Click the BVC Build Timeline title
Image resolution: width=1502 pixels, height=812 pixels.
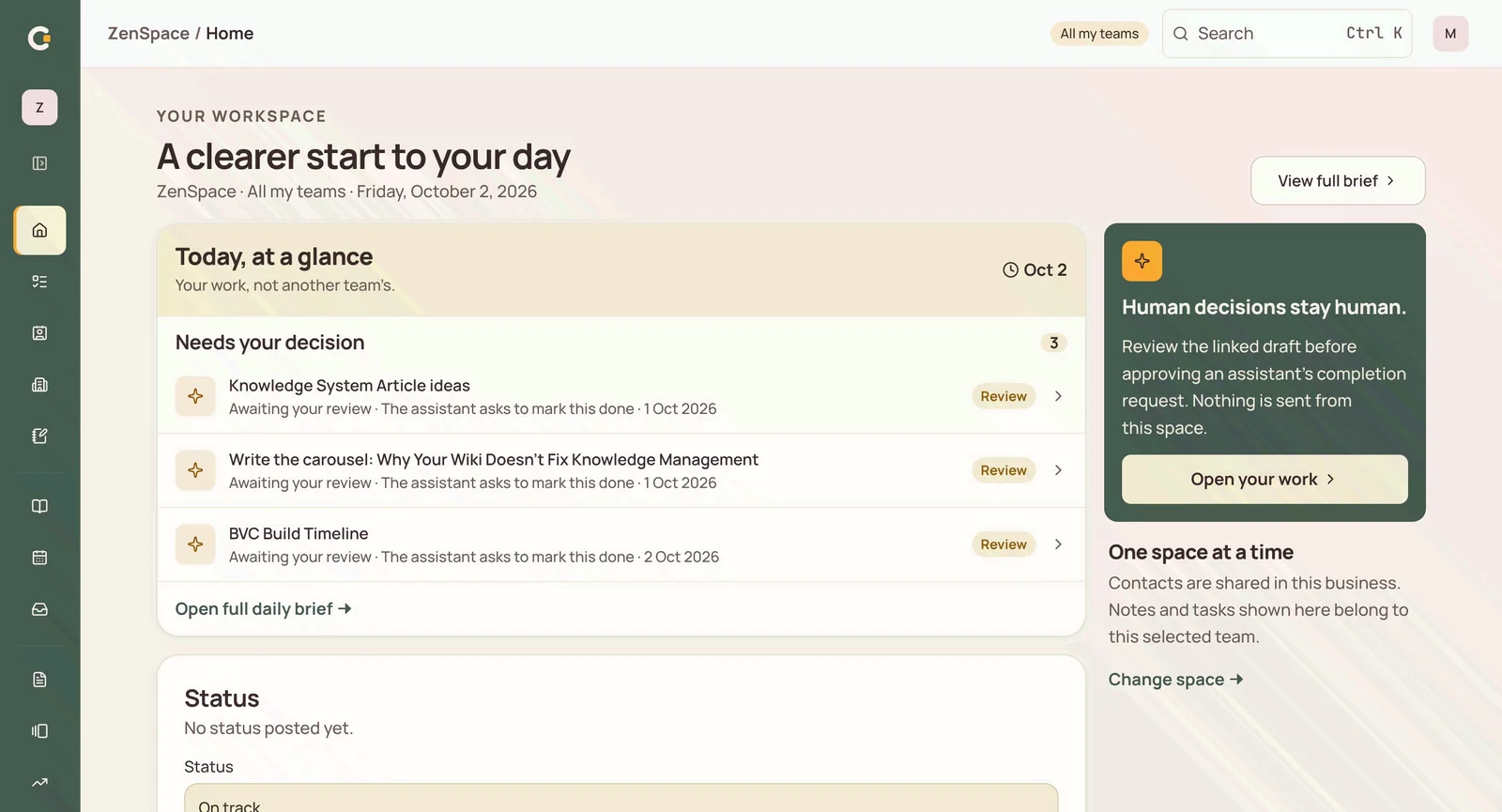coord(299,534)
